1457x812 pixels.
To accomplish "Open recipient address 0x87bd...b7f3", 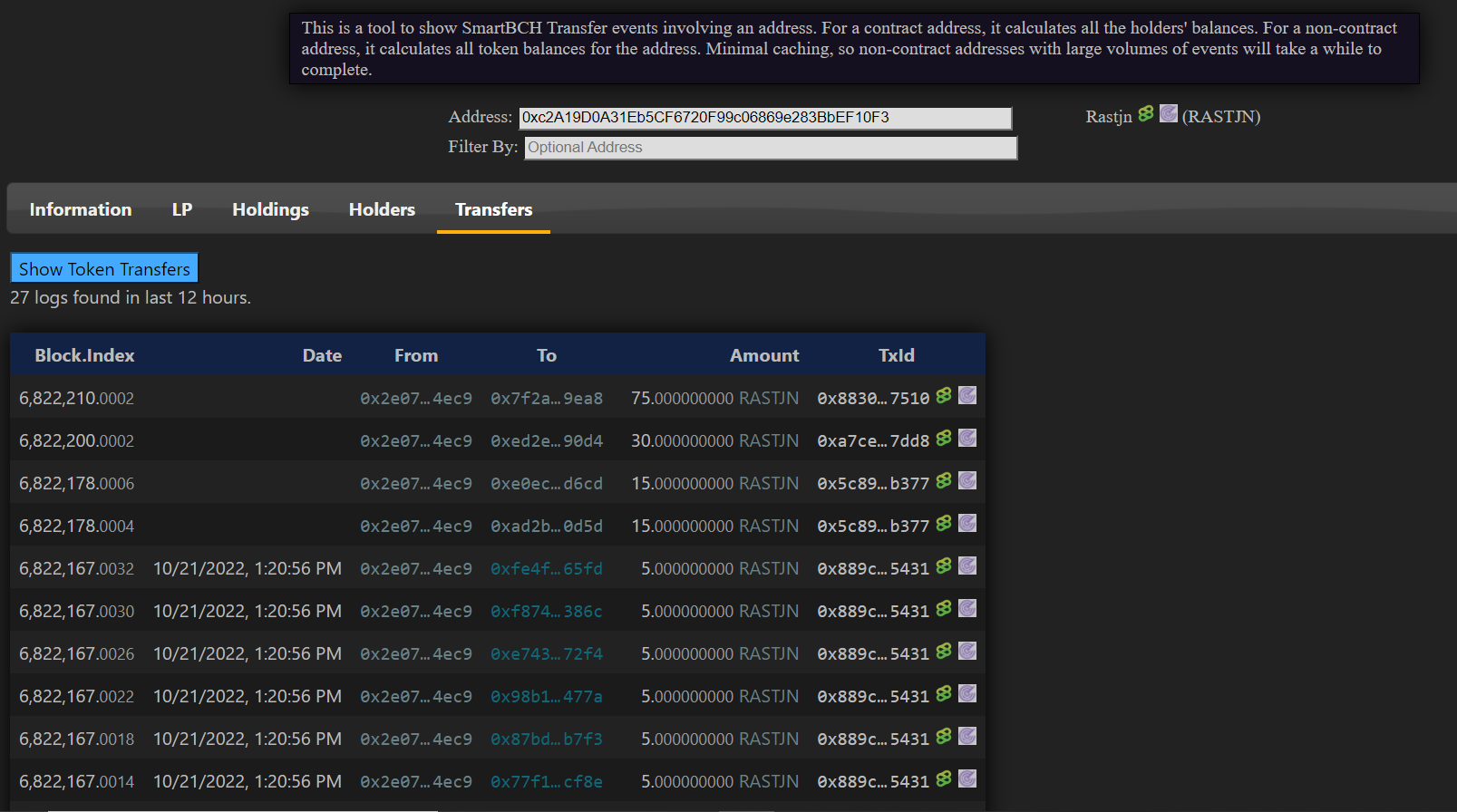I will (x=547, y=739).
